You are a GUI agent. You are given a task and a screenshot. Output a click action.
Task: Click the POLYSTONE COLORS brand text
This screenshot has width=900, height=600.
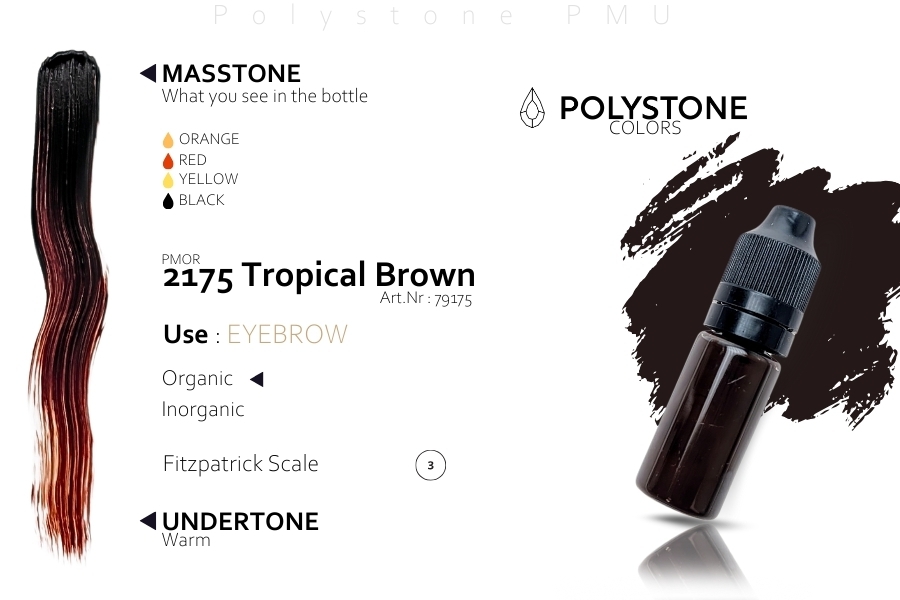pyautogui.click(x=653, y=114)
